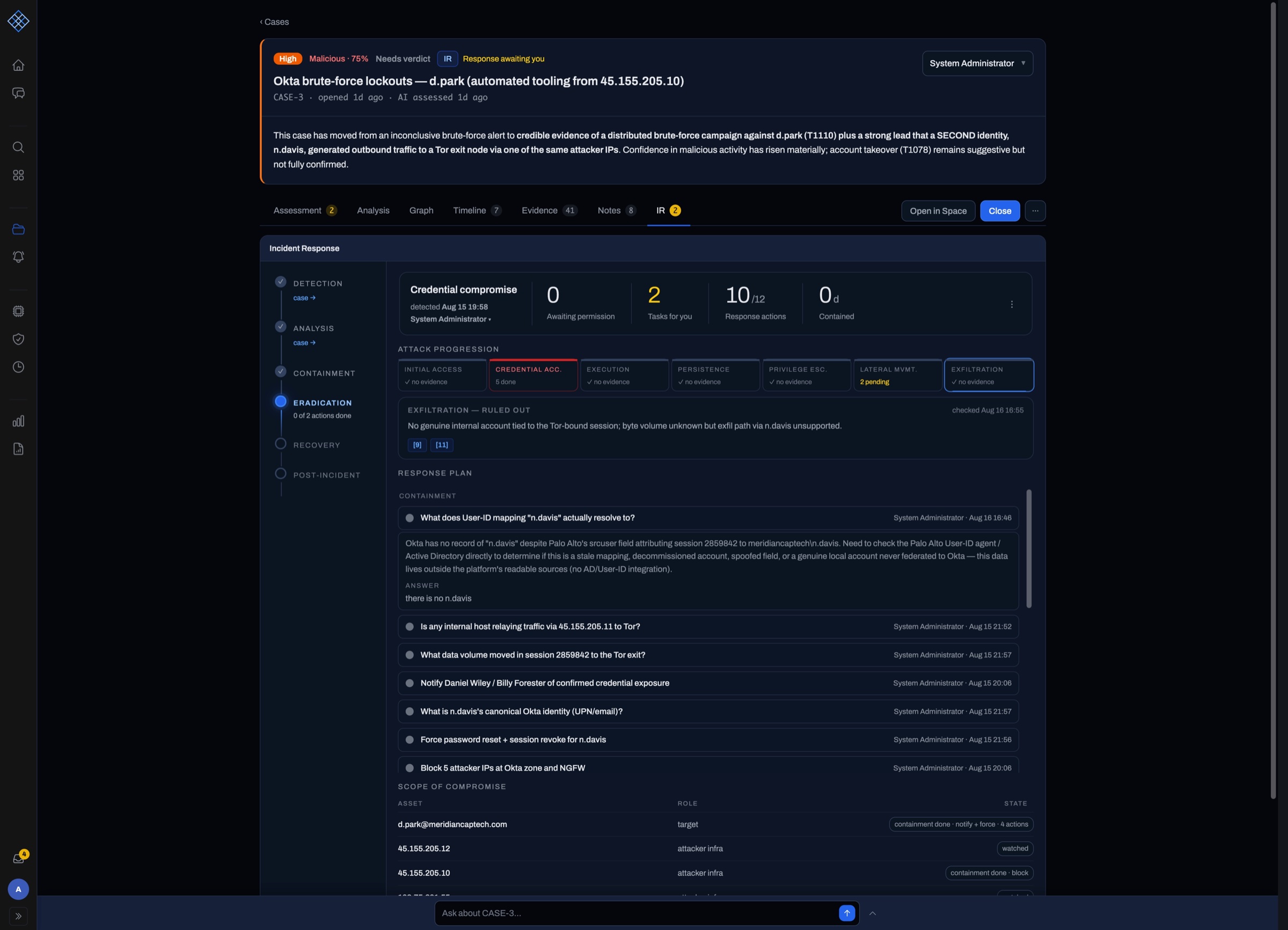Click the page vertical scrollbar
The height and width of the screenshot is (930, 1288).
coord(1272,400)
